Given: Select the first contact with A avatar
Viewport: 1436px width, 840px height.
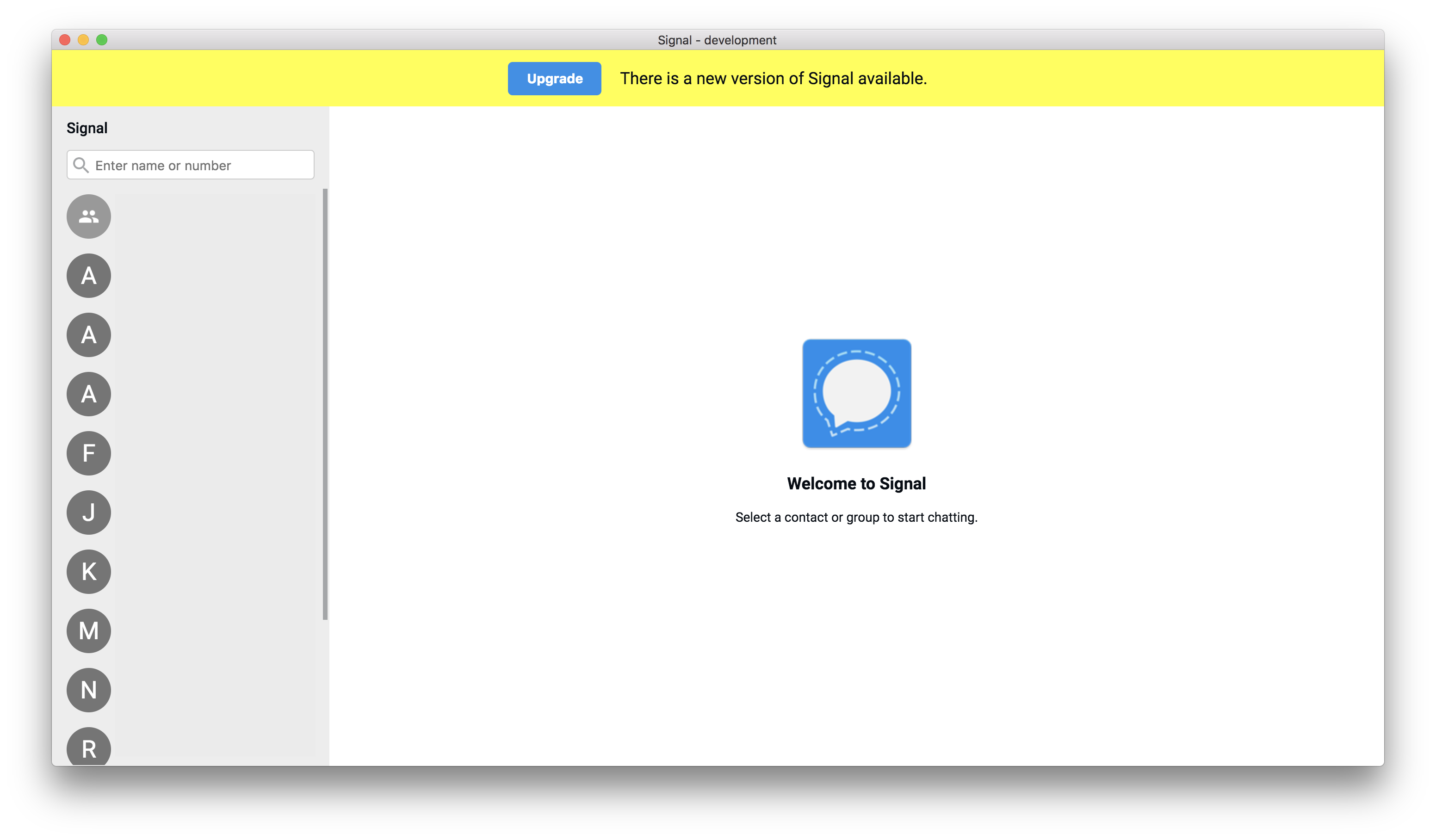Looking at the screenshot, I should coord(88,276).
